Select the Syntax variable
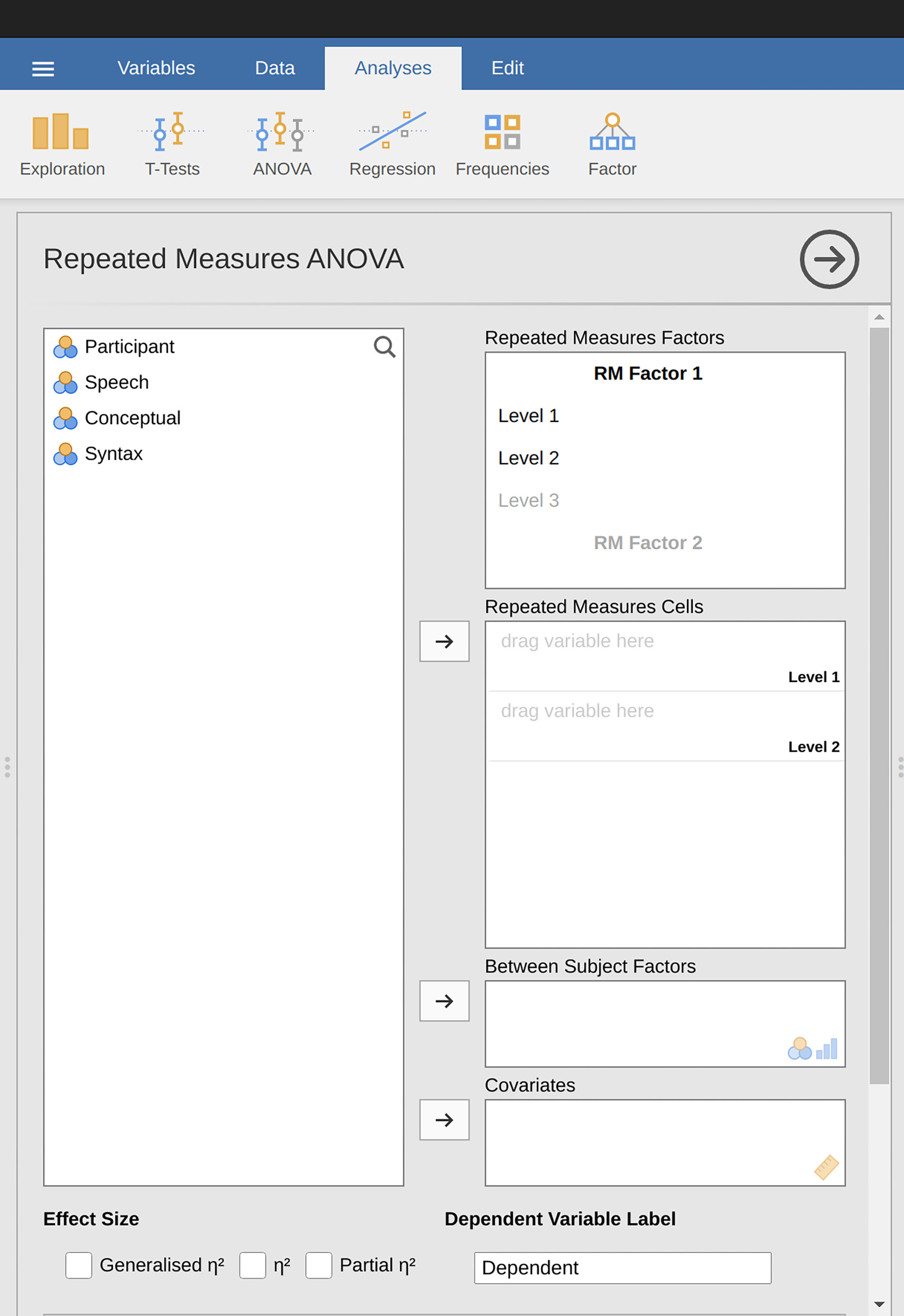This screenshot has height=1316, width=904. pos(113,454)
